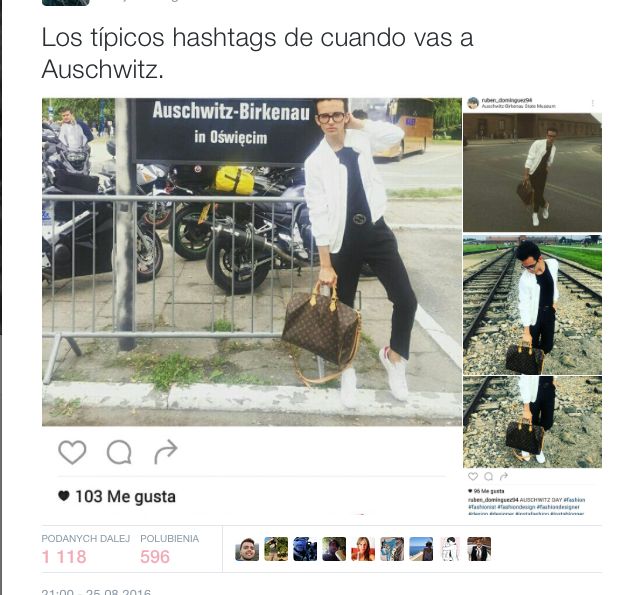Click the first liker avatar of smiling man
The height and width of the screenshot is (595, 641).
(x=247, y=549)
